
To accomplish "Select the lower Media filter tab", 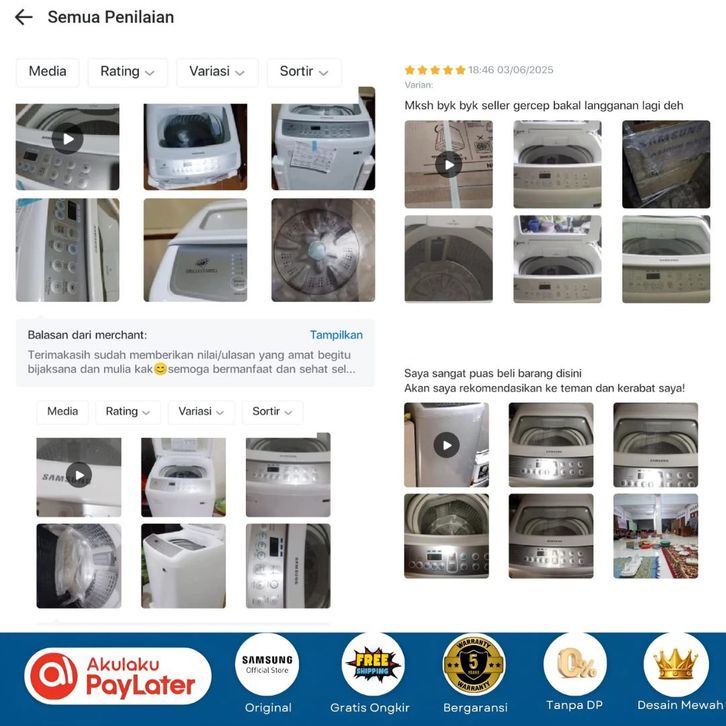I will [63, 412].
